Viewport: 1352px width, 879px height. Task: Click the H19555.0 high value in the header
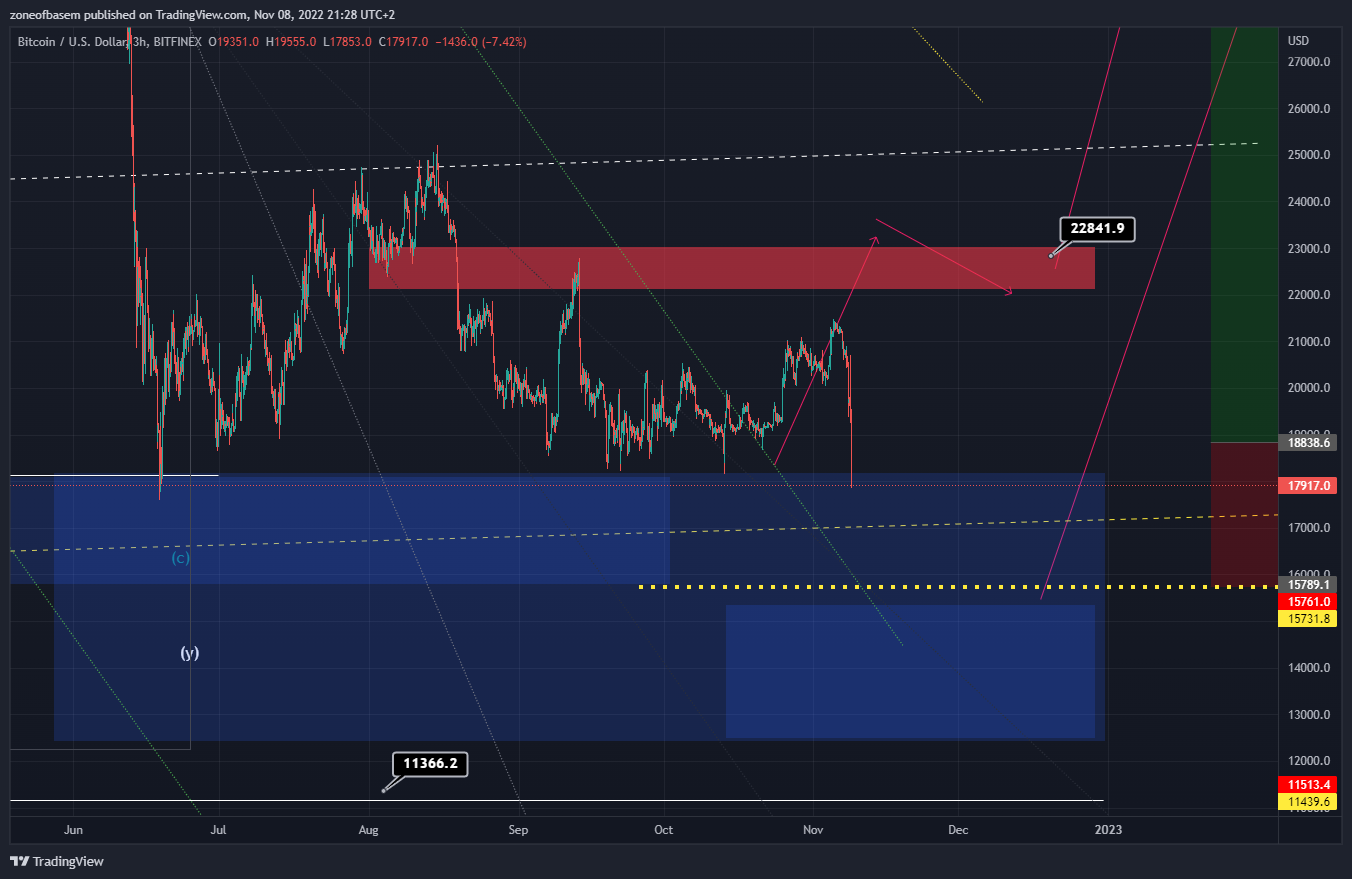tap(292, 42)
